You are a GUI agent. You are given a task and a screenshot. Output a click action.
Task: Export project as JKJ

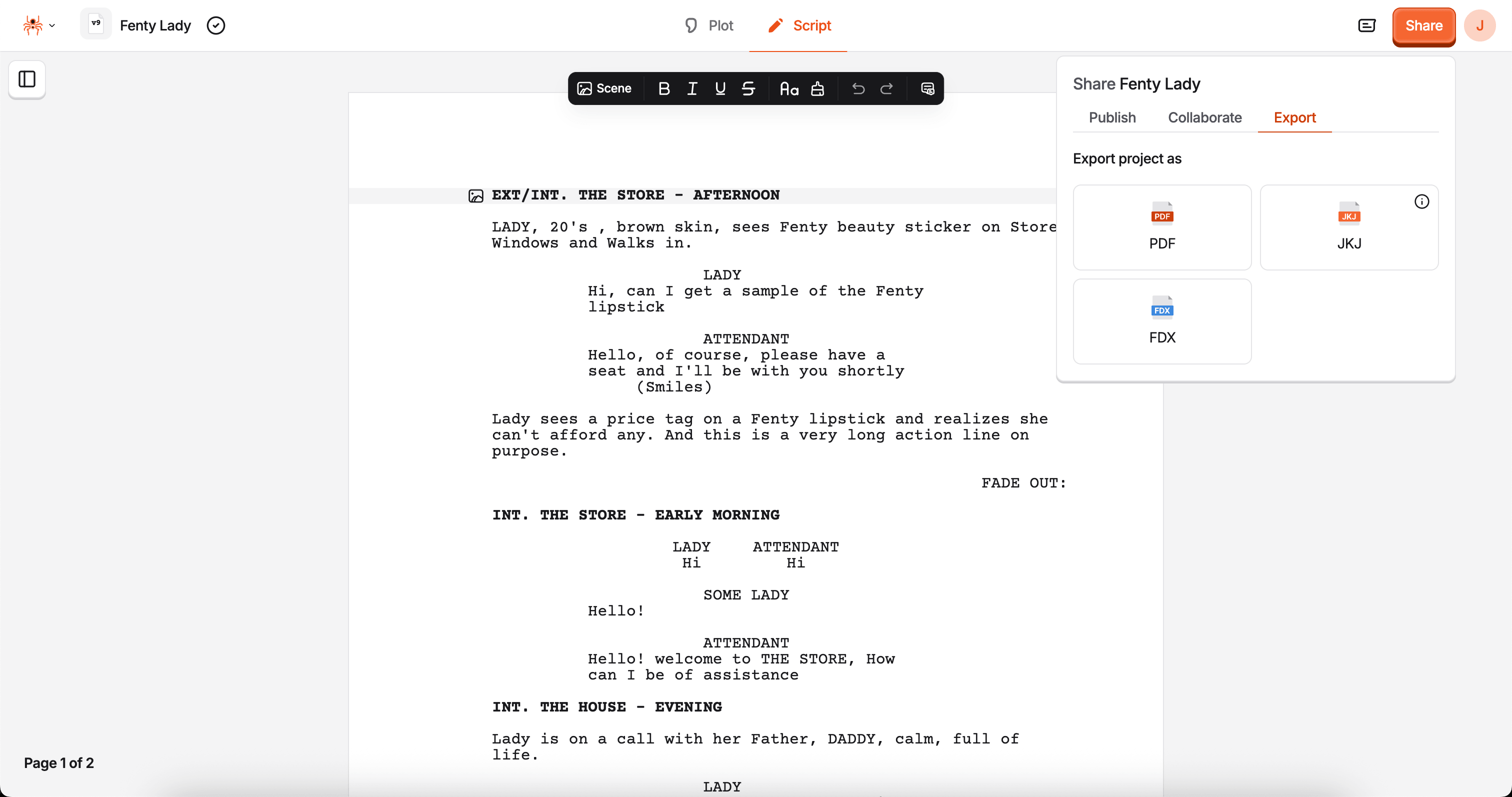[x=1349, y=227]
